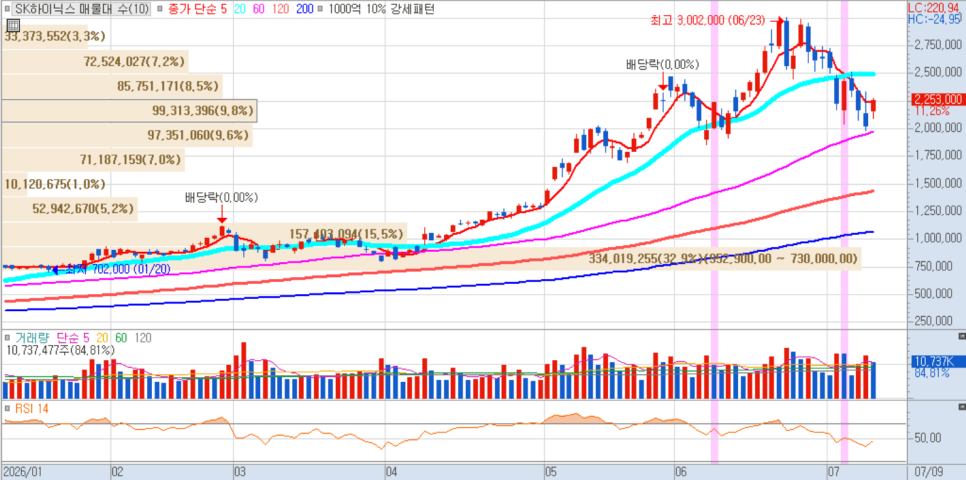Click the 11.26% change label on price axis
966x480 pixels.
tap(931, 111)
